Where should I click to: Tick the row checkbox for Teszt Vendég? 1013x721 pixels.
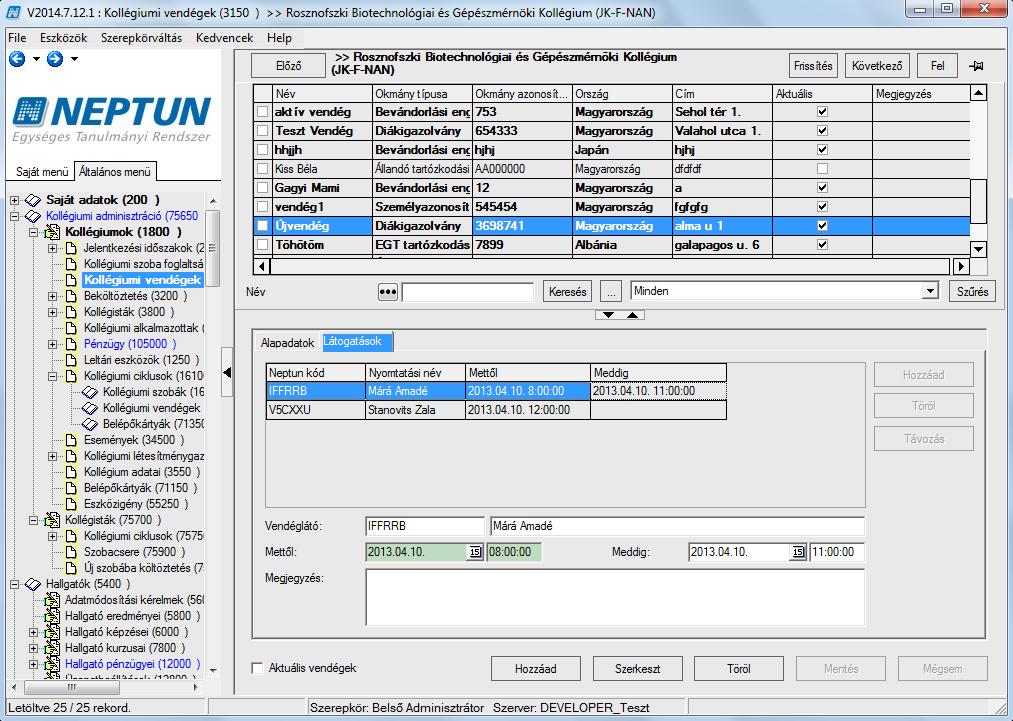tap(262, 131)
